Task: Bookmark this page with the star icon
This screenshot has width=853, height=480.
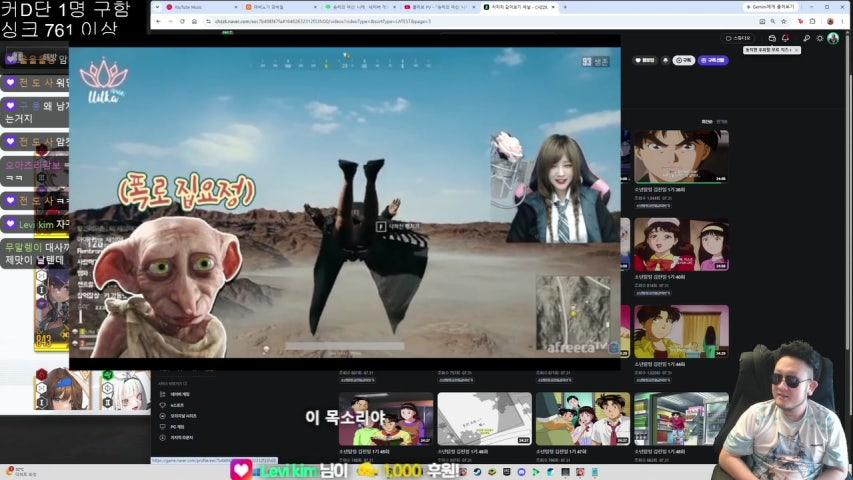Action: pyautogui.click(x=783, y=21)
